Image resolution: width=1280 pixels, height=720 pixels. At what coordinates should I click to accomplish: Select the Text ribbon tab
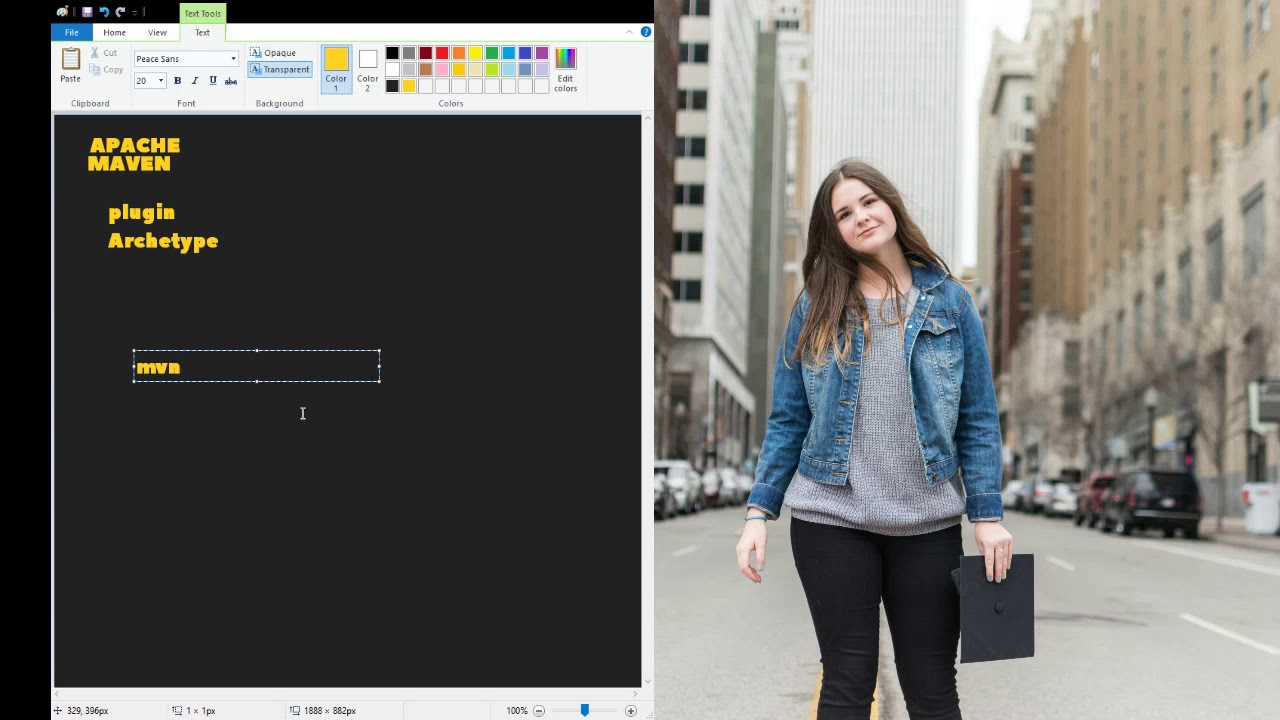coord(202,32)
